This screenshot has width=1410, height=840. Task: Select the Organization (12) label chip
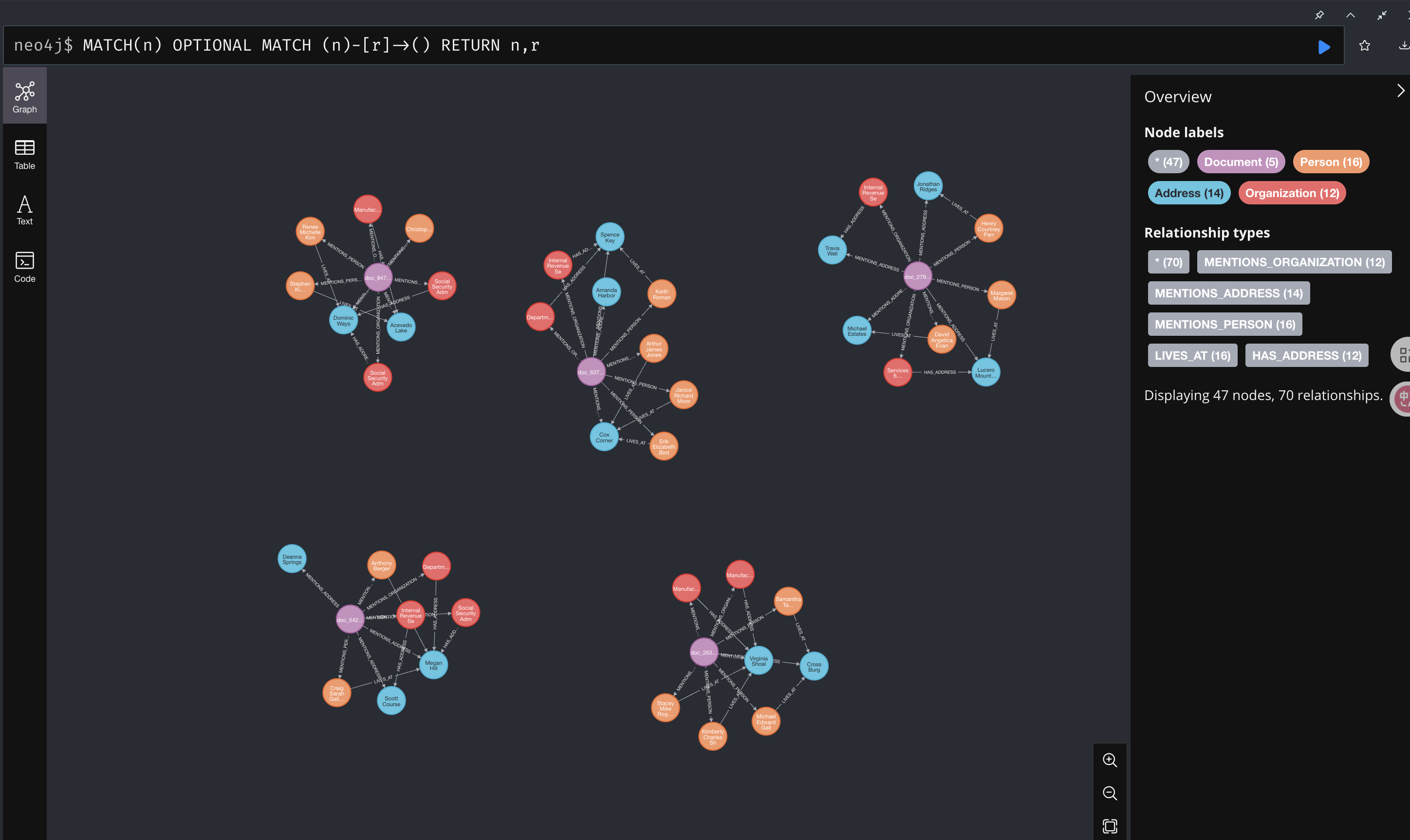point(1291,194)
